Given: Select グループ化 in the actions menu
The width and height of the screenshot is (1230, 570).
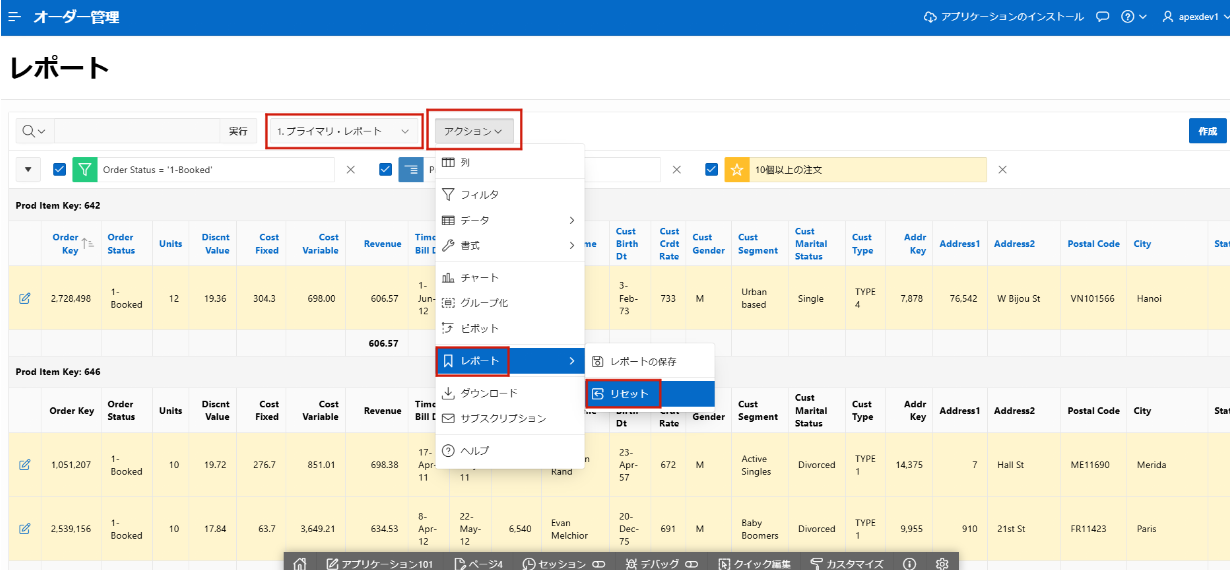Looking at the screenshot, I should 509,302.
